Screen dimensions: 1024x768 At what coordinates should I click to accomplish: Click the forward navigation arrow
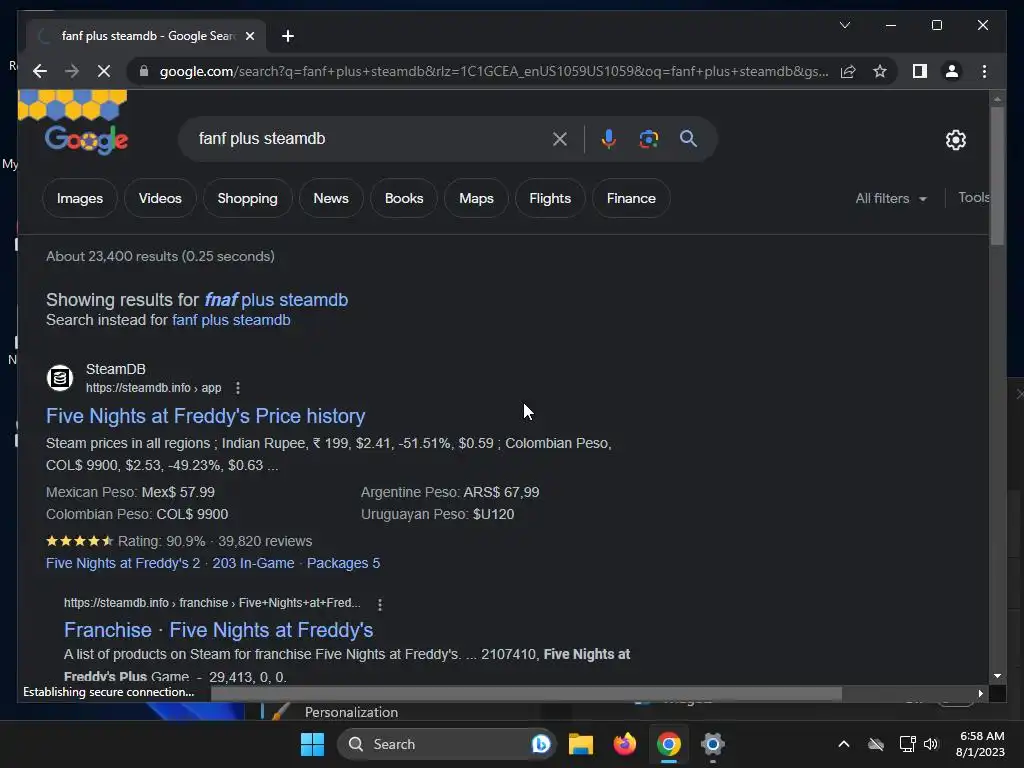pos(72,71)
